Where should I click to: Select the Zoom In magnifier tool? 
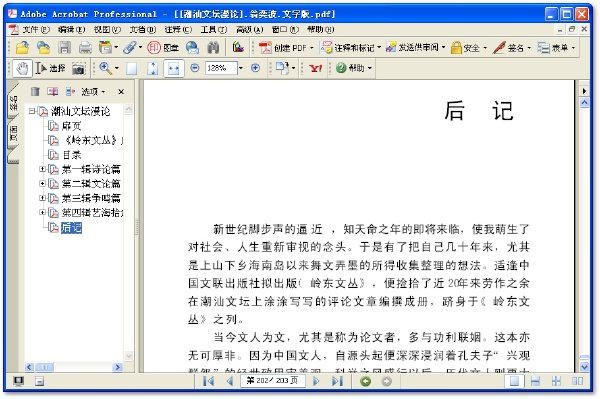(105, 68)
